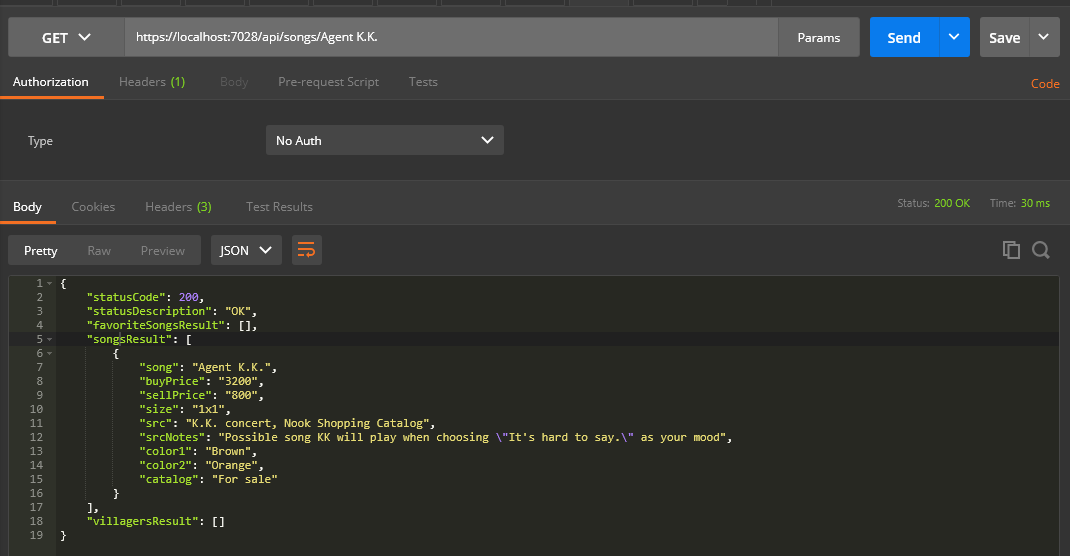Screen dimensions: 1070x556
Task: Open the Params editor
Action: point(818,38)
